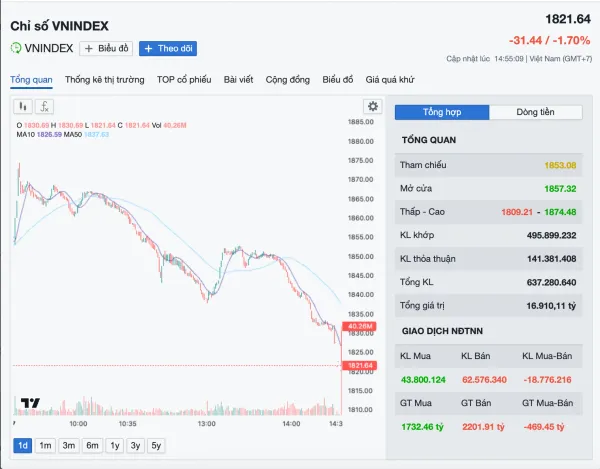Click the Chỉ số VNINDEX title
This screenshot has width=600, height=469.
coord(59,26)
